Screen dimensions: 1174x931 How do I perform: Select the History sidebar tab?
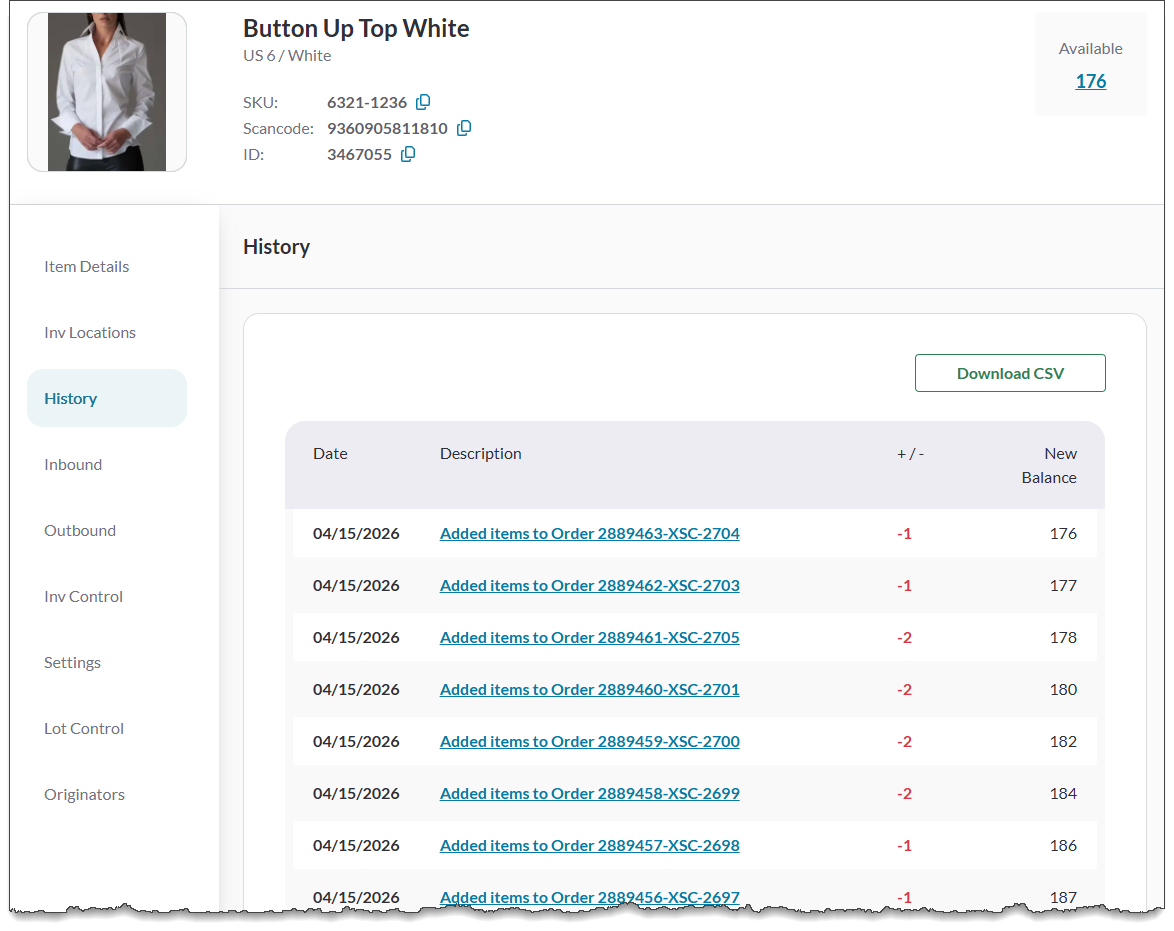coord(71,398)
